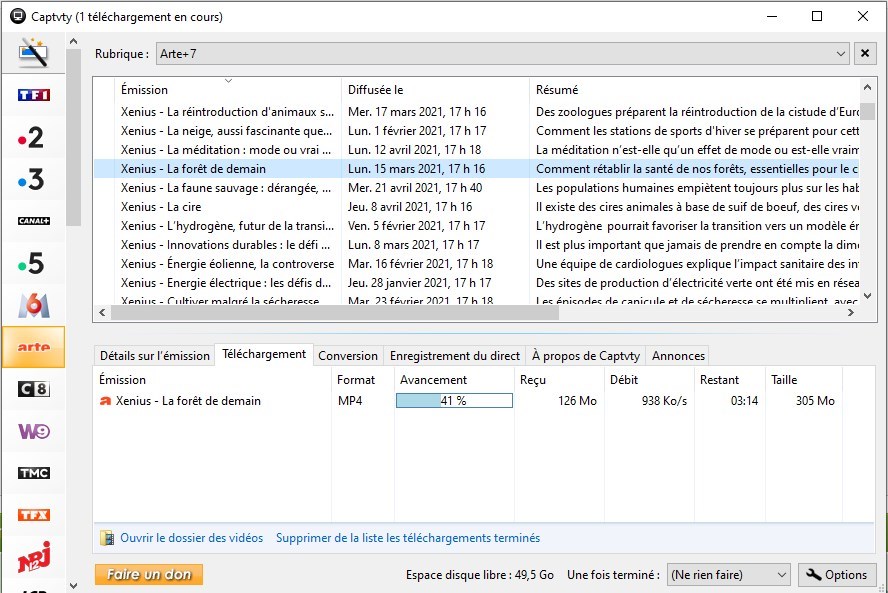Screen dimensions: 888x593
Task: Open the Une fois terminé dropdown
Action: tap(728, 575)
